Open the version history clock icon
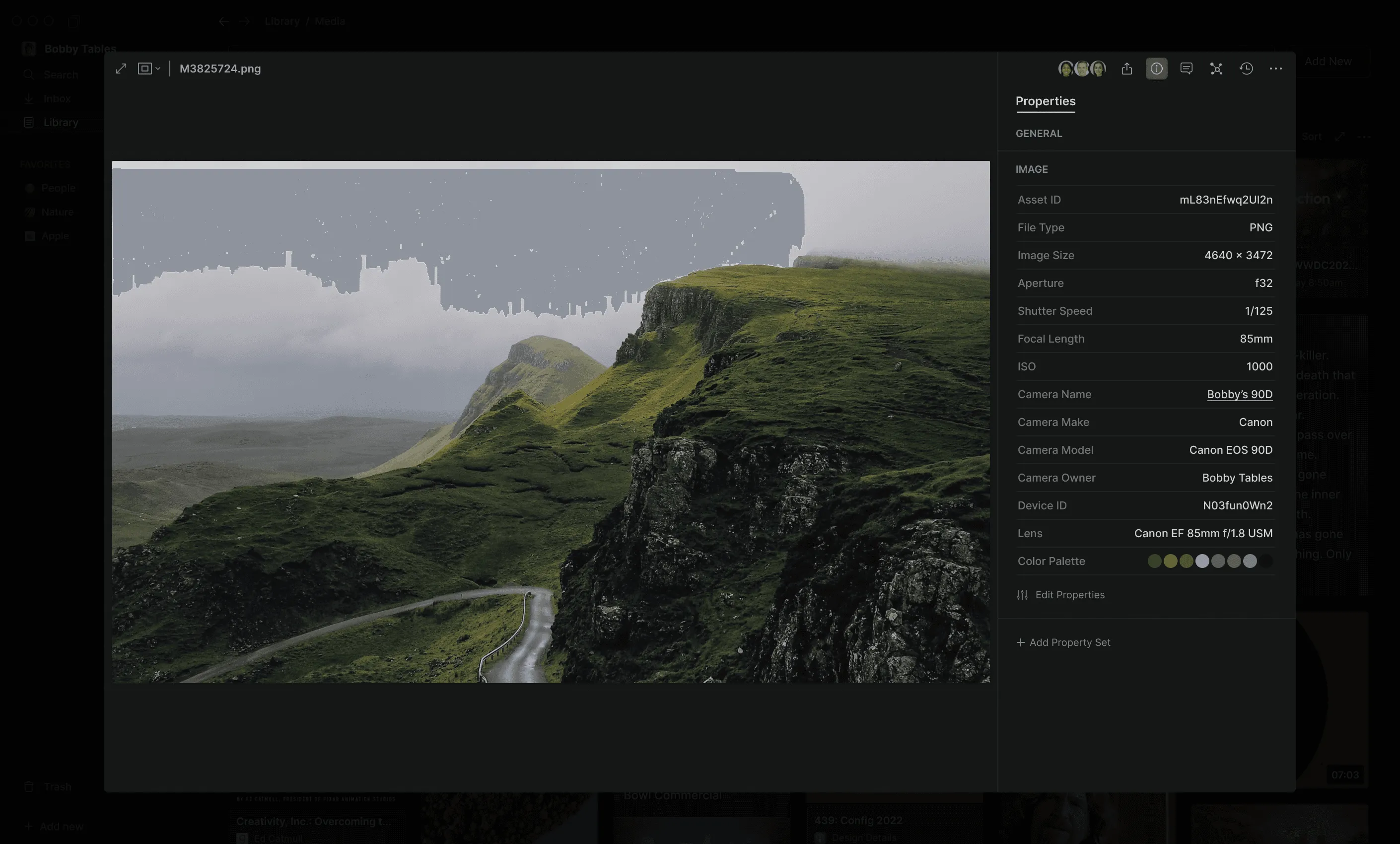1400x844 pixels. click(x=1246, y=69)
